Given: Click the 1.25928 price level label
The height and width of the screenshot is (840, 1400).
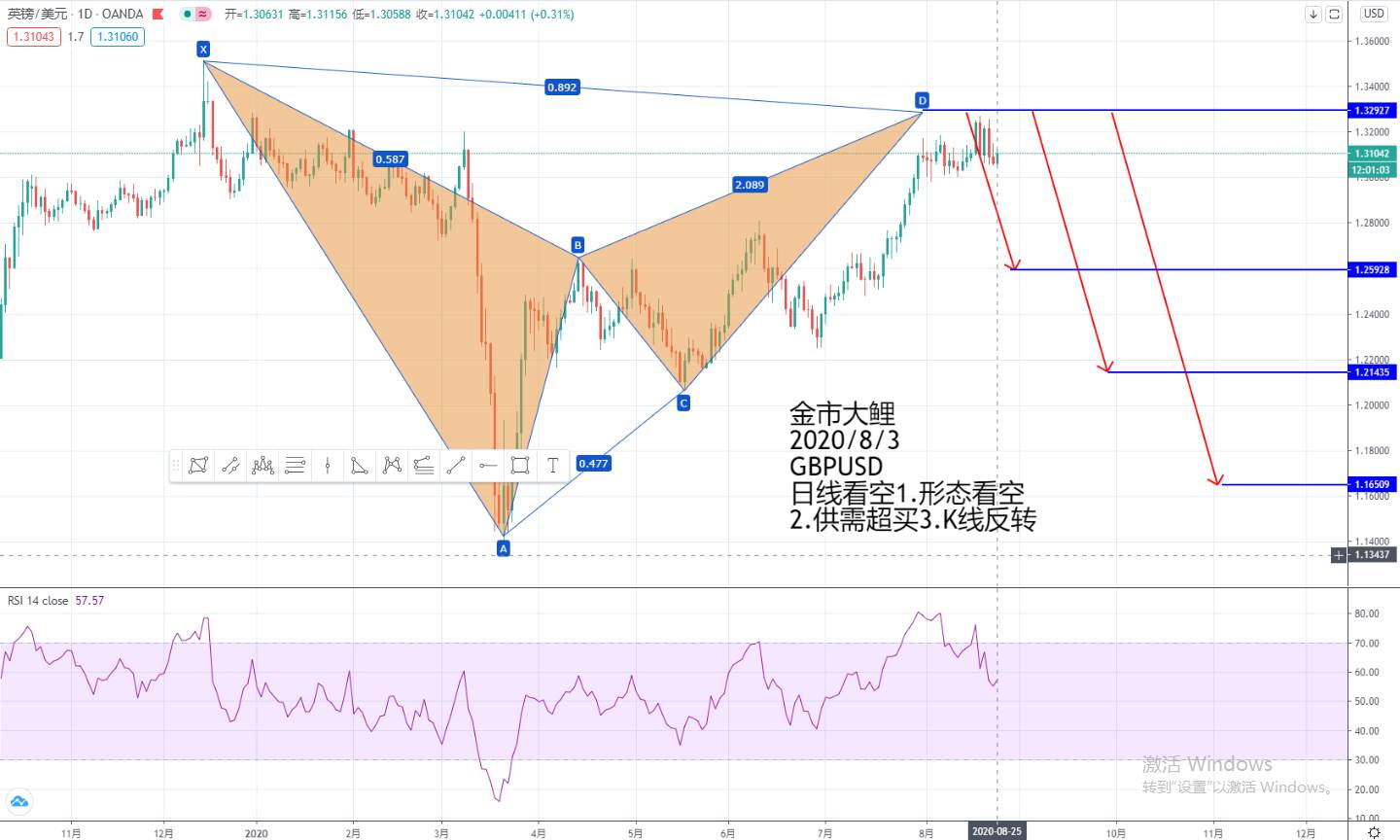Looking at the screenshot, I should [x=1372, y=269].
